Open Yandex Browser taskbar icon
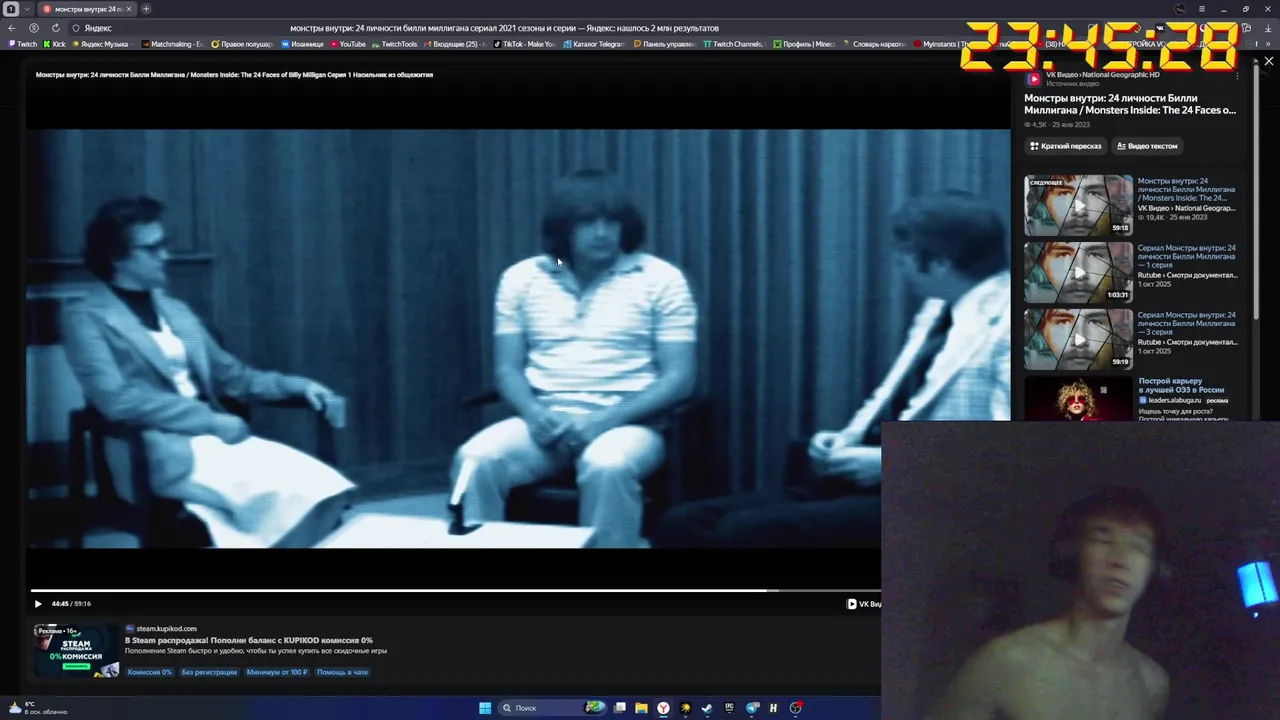The image size is (1280, 720). coord(663,708)
